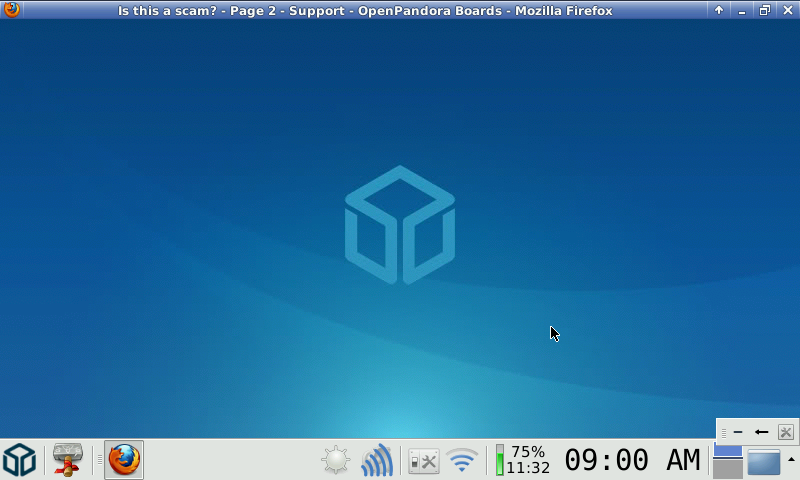Roll up the window with the title bar up arrow
This screenshot has height=480, width=800.
click(718, 10)
